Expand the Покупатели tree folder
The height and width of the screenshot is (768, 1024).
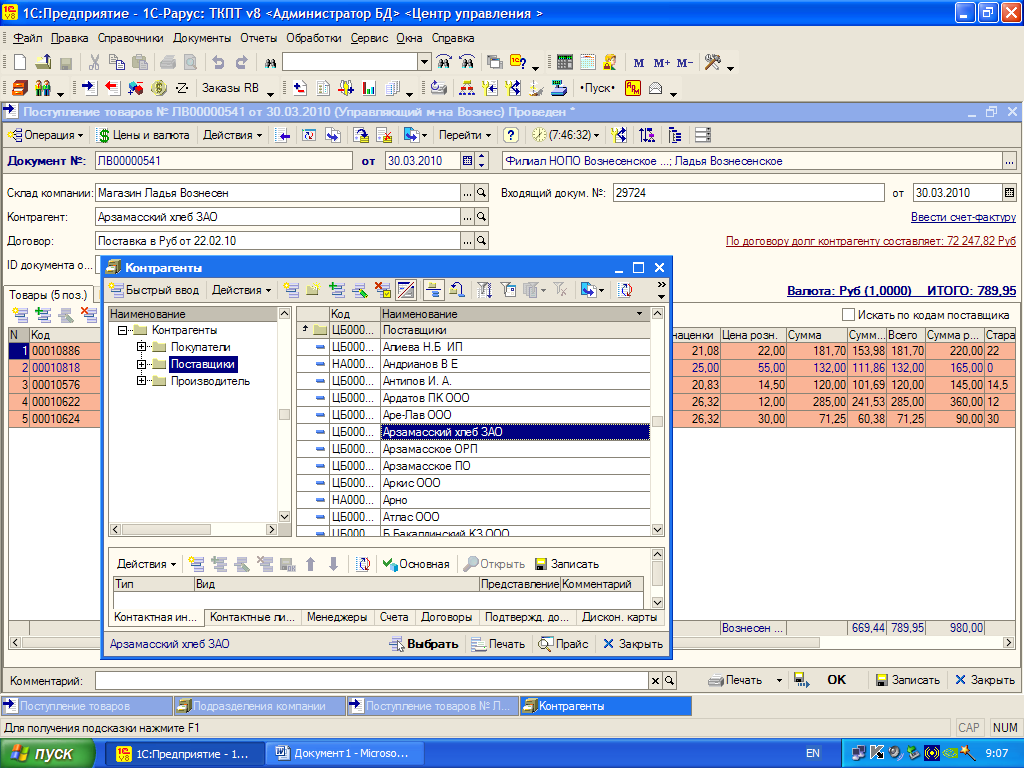tap(141, 347)
